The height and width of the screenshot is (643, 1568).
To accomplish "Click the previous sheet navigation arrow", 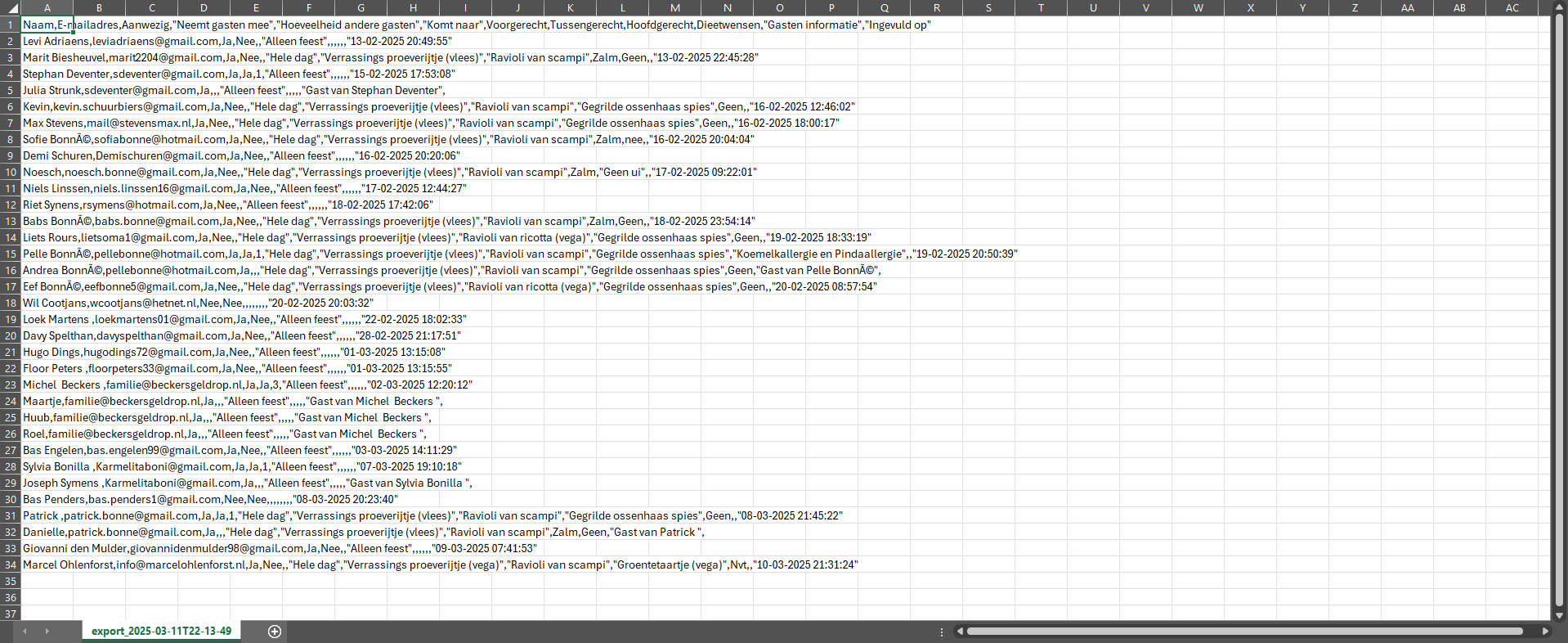I will [25, 631].
